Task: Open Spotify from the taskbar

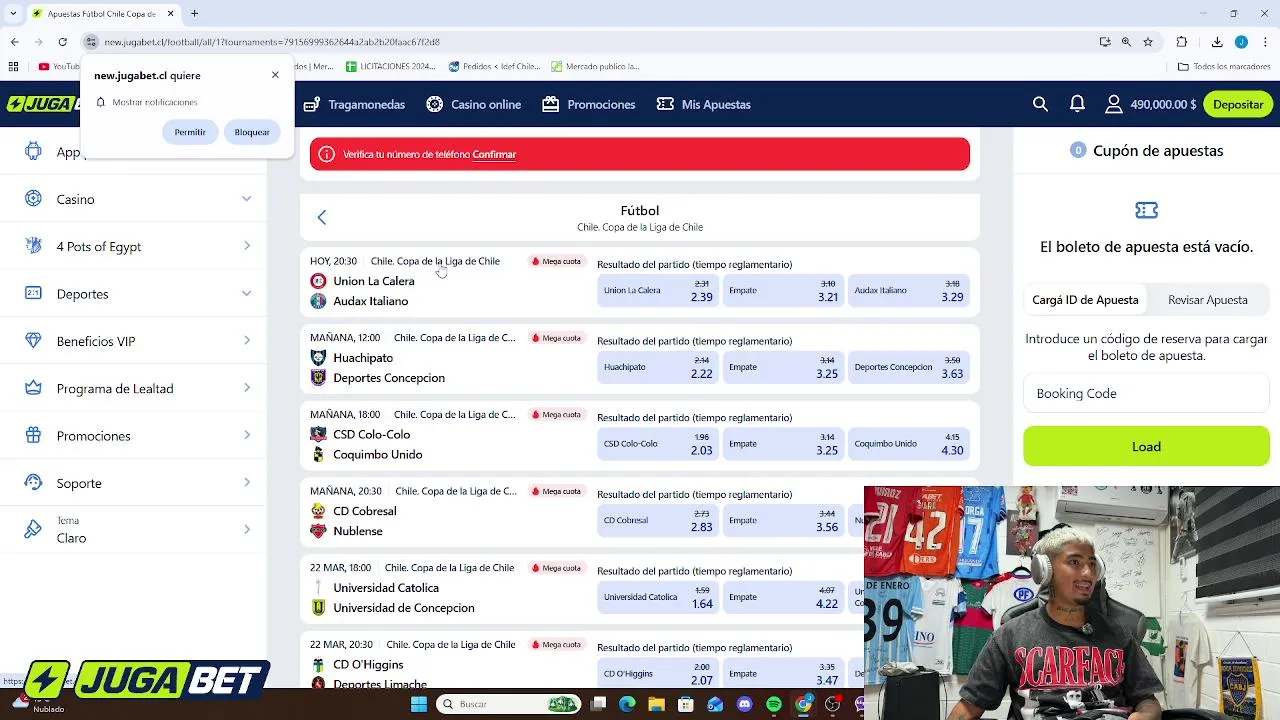Action: (x=774, y=704)
